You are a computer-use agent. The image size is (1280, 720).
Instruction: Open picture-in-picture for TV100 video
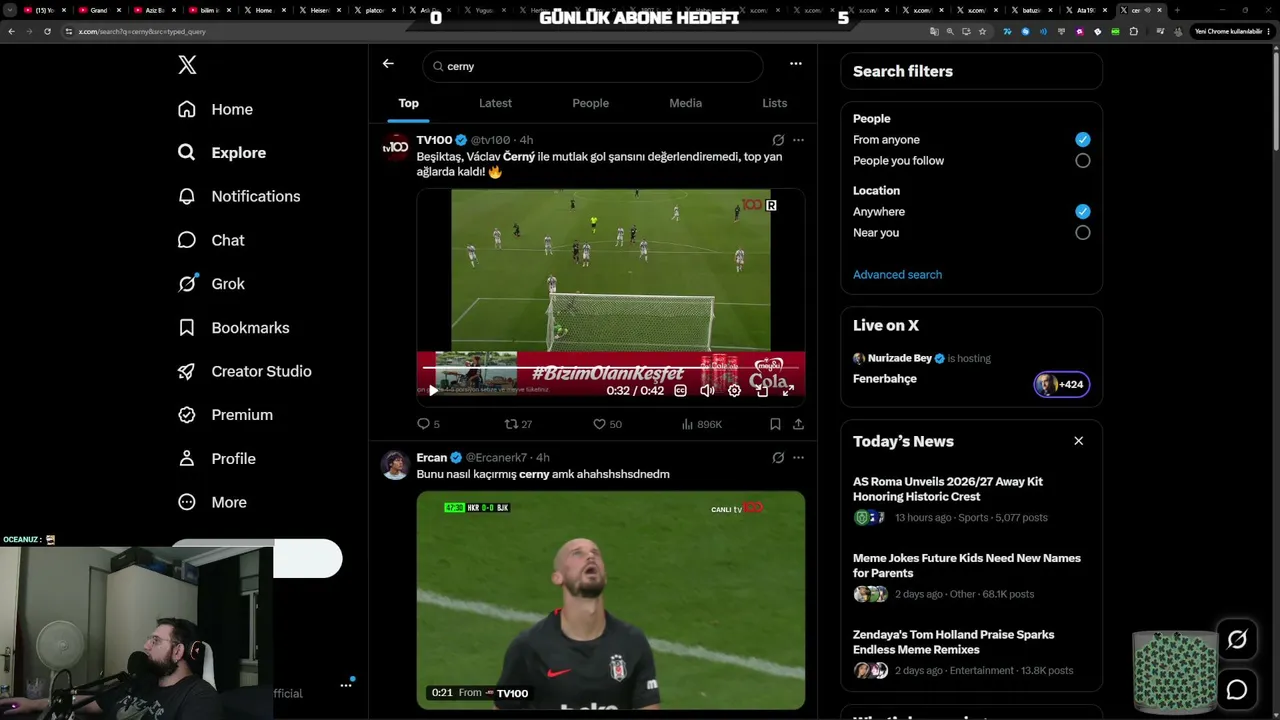coord(761,391)
